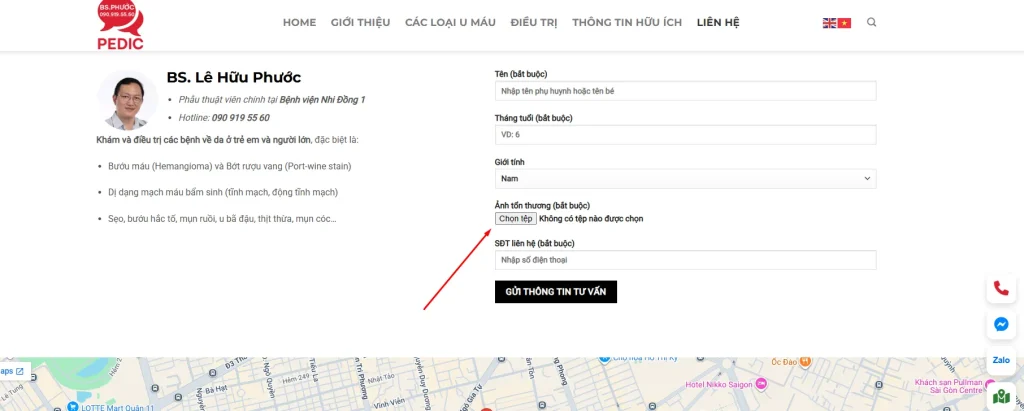Screen dimensions: 1024x411
Task: Select the Vietnamese flag language option
Action: click(844, 23)
